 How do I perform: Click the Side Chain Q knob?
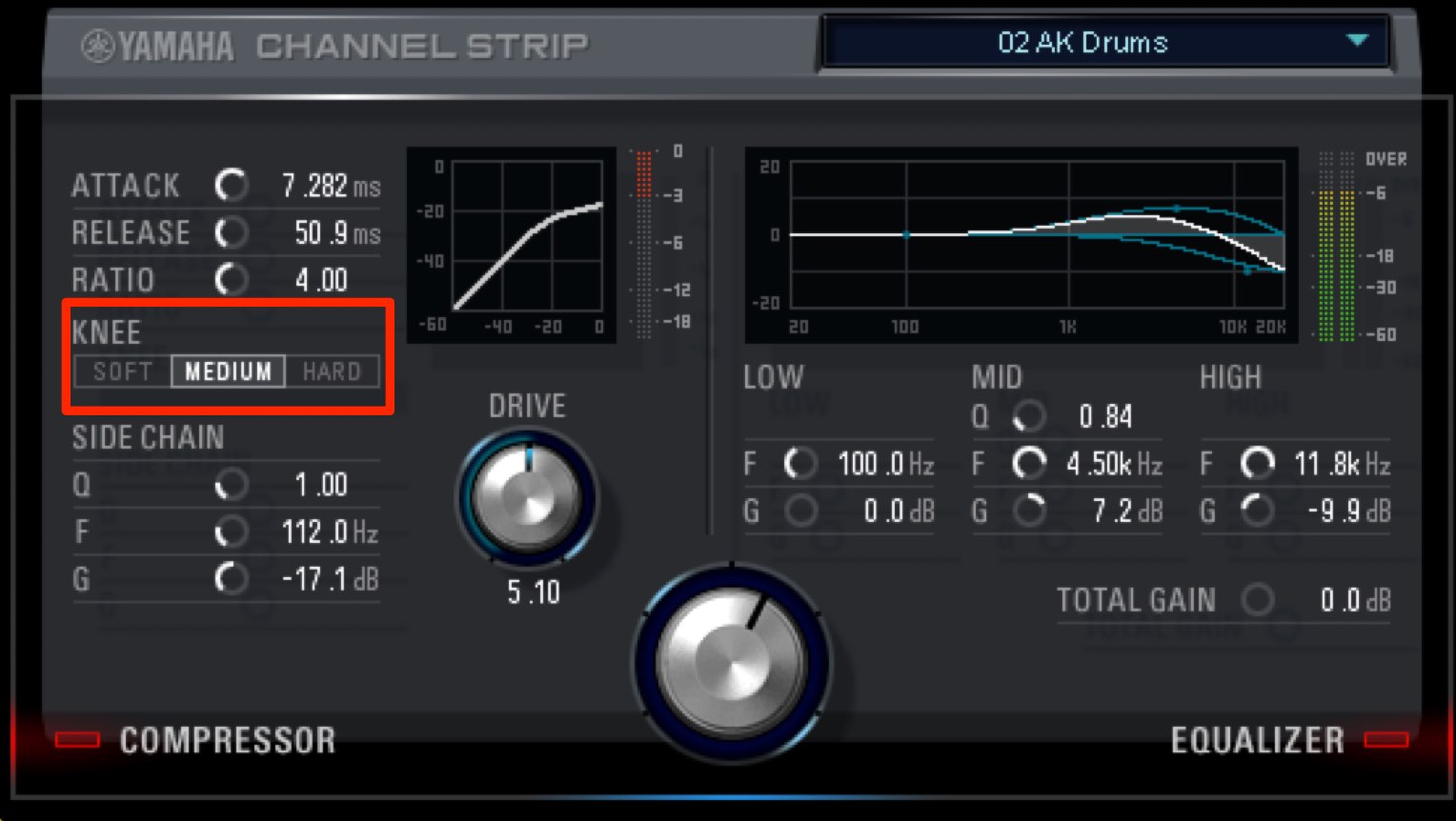231,485
